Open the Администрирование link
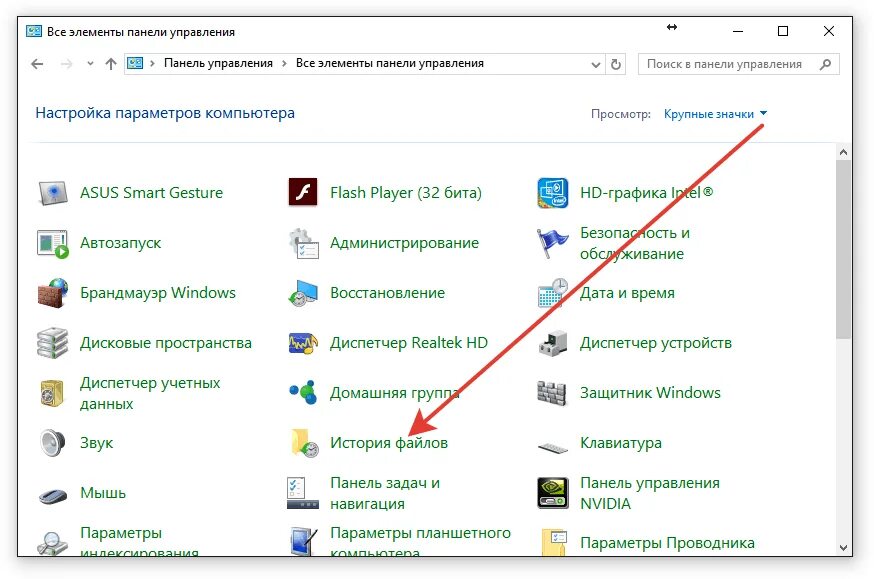Image resolution: width=874 pixels, height=579 pixels. tap(404, 243)
